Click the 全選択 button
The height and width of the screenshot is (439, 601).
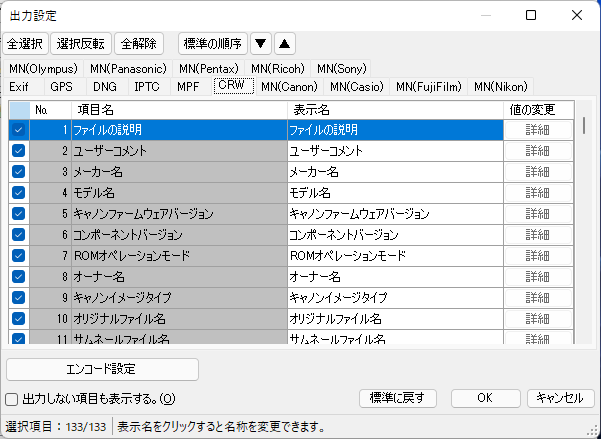click(26, 43)
